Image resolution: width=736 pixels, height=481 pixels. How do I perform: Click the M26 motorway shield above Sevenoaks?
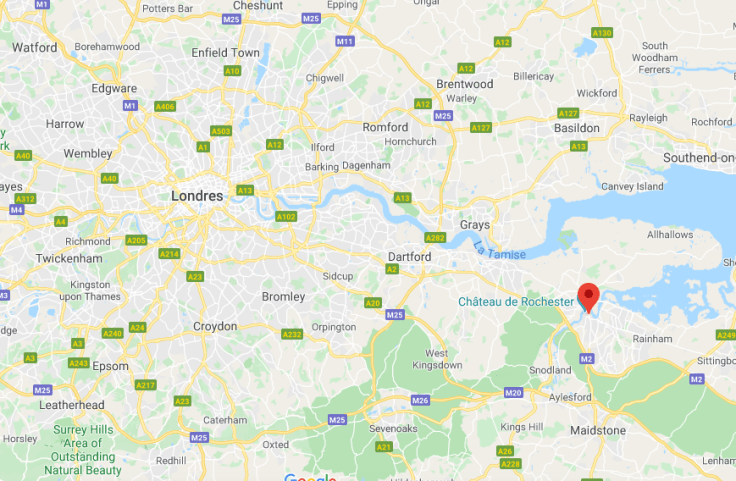point(420,400)
